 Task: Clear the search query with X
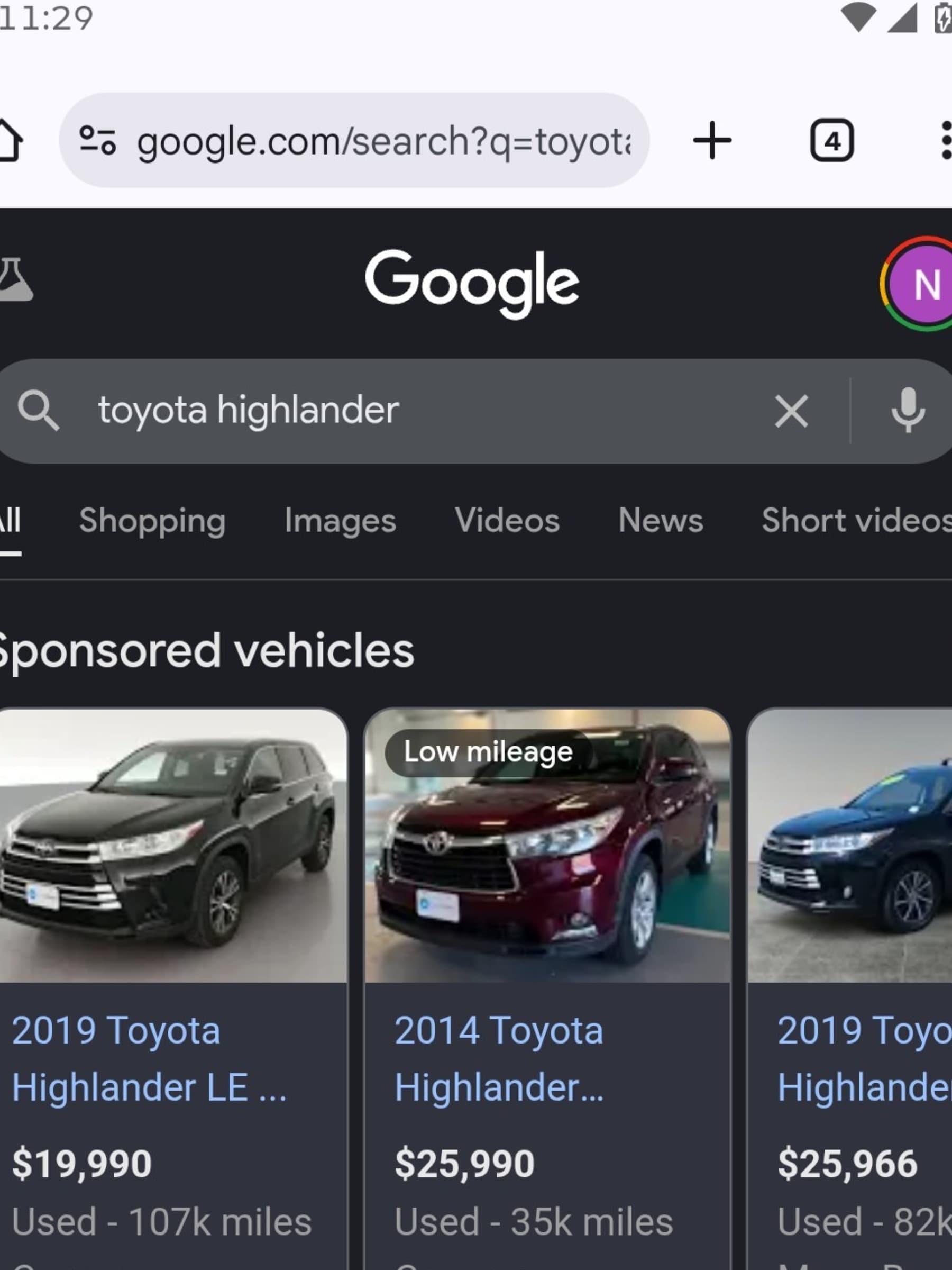point(791,411)
